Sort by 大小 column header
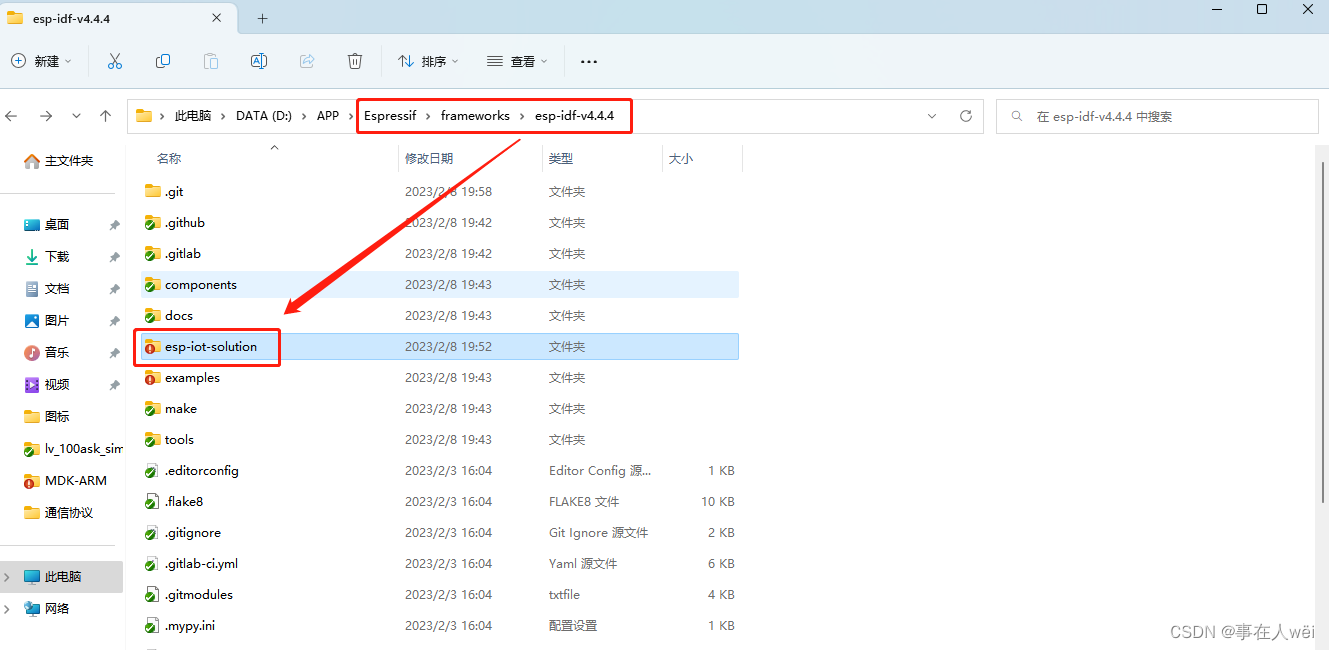Viewport: 1329px width, 650px height. pyautogui.click(x=681, y=159)
